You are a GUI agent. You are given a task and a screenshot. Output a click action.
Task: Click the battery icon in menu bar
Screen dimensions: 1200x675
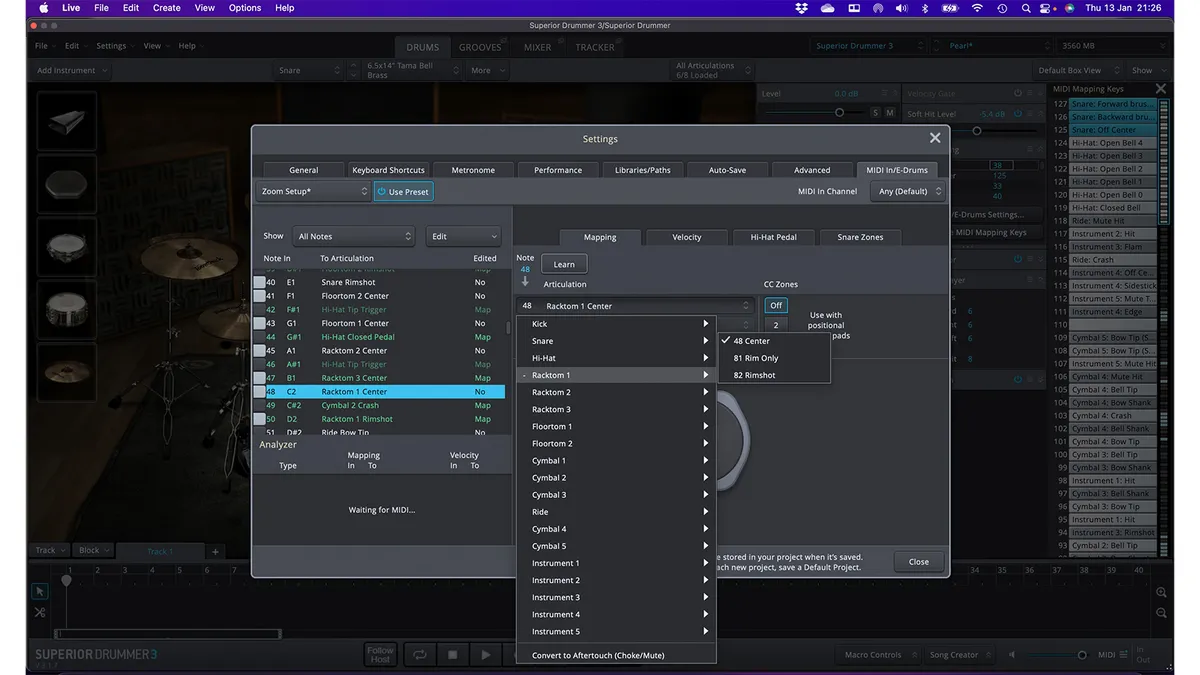950,8
